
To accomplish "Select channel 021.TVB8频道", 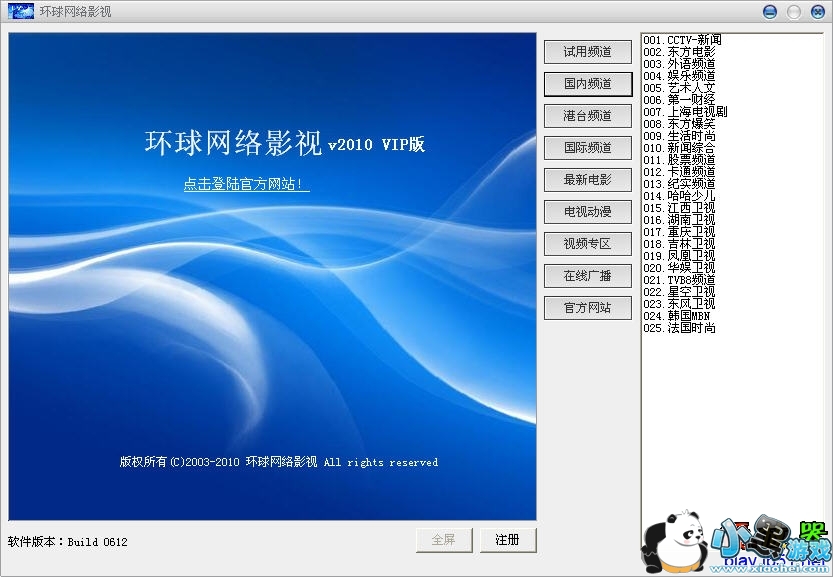I will click(x=679, y=280).
